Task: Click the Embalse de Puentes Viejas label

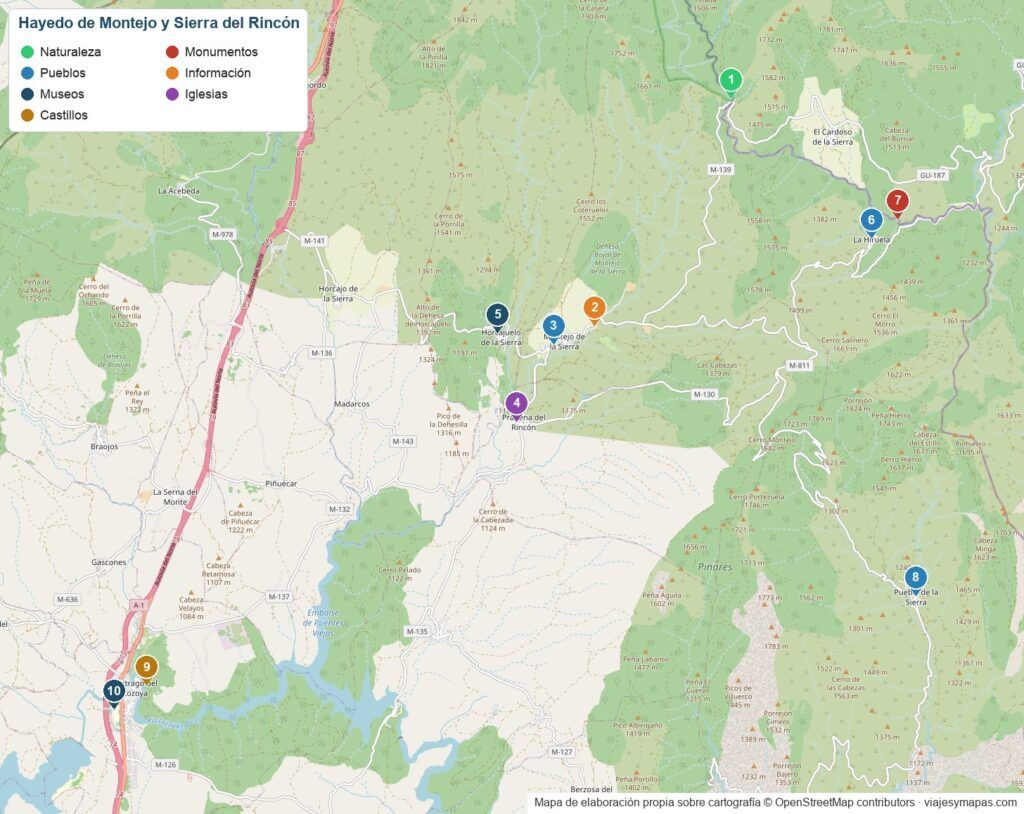Action: pos(323,623)
